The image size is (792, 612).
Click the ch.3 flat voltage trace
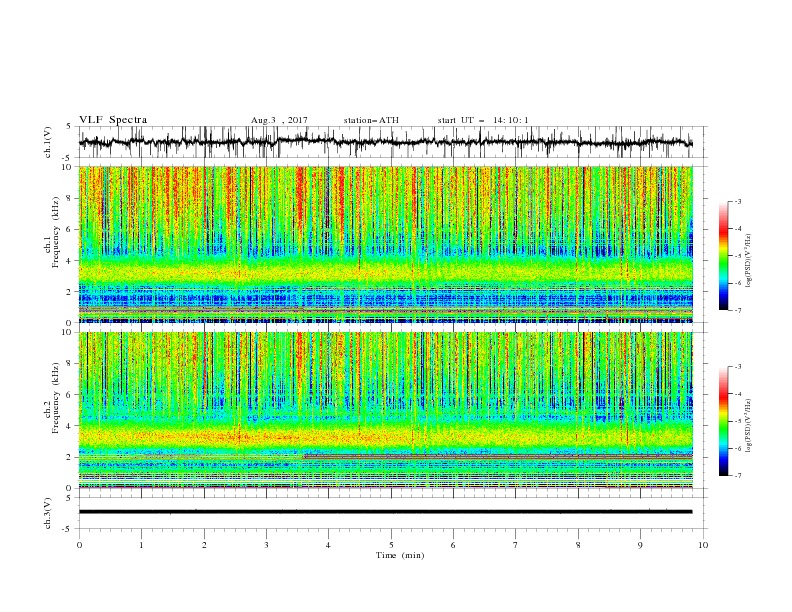pos(385,512)
